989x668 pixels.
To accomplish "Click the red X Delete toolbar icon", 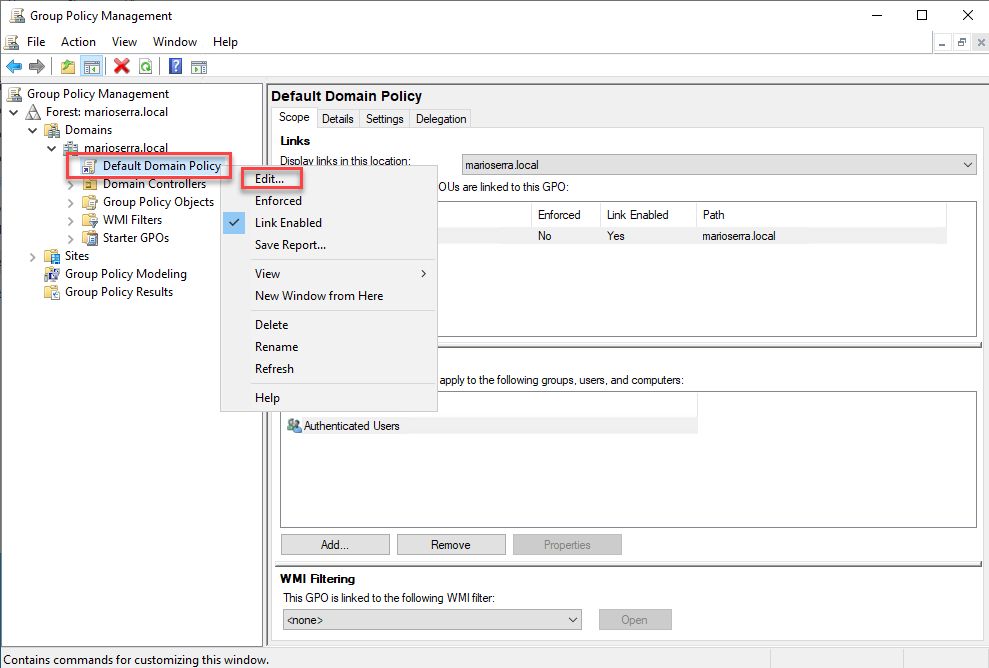I will coord(122,66).
